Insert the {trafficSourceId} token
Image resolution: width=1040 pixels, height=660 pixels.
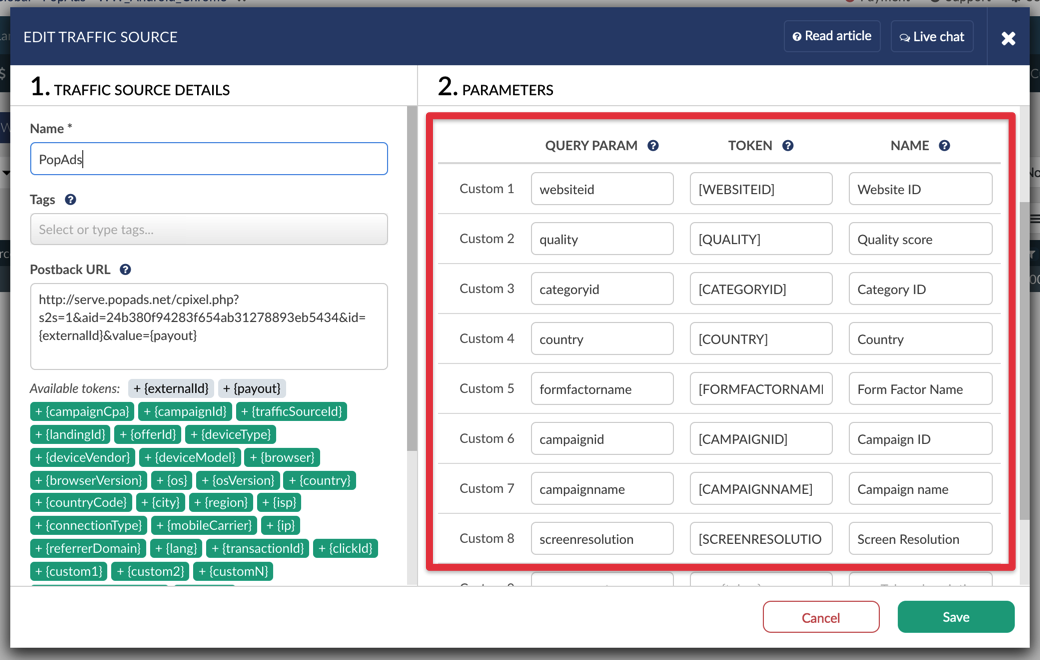[291, 412]
